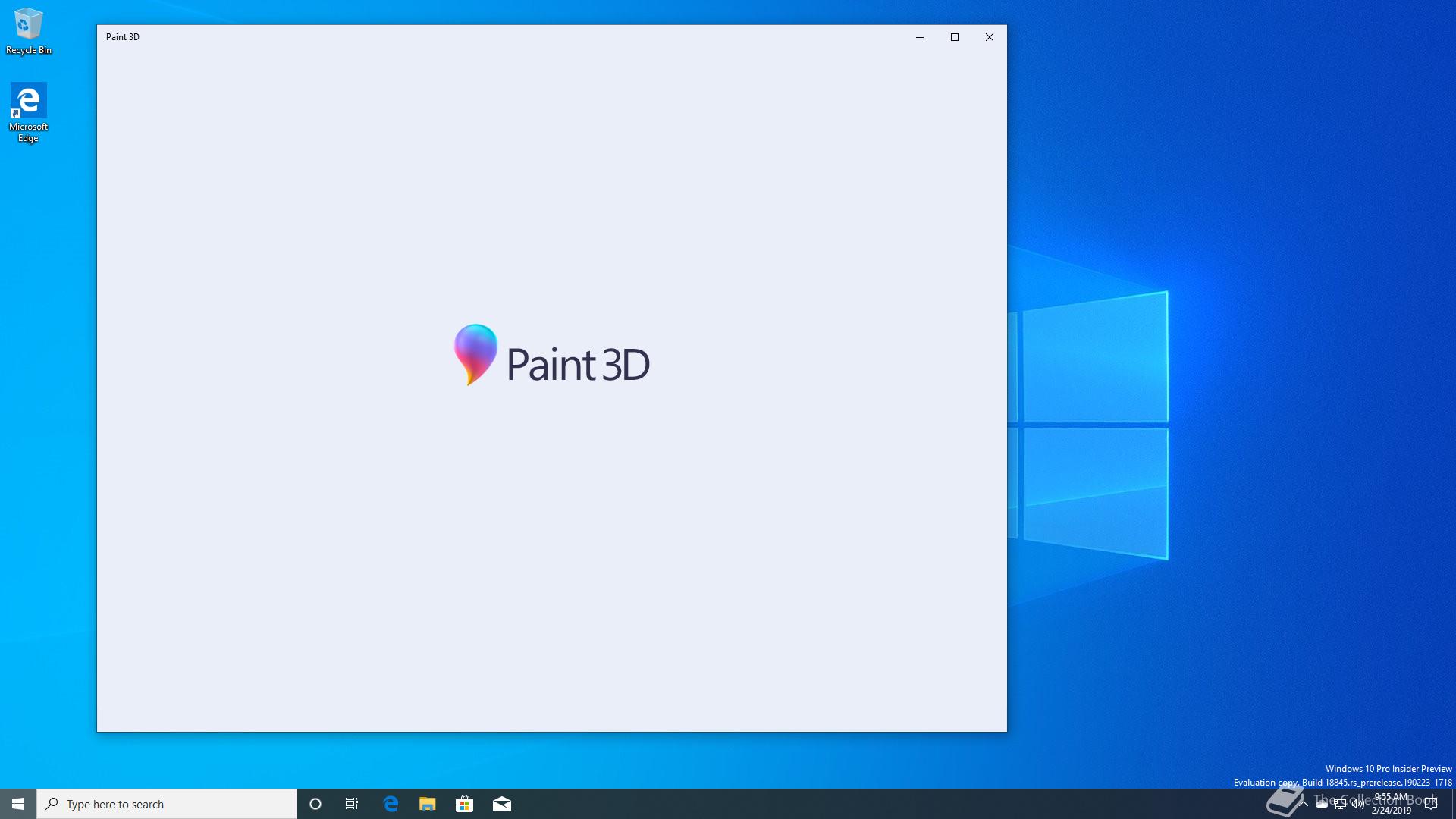Open the Action Center notifications icon
Image resolution: width=1456 pixels, height=819 pixels.
(x=1431, y=804)
